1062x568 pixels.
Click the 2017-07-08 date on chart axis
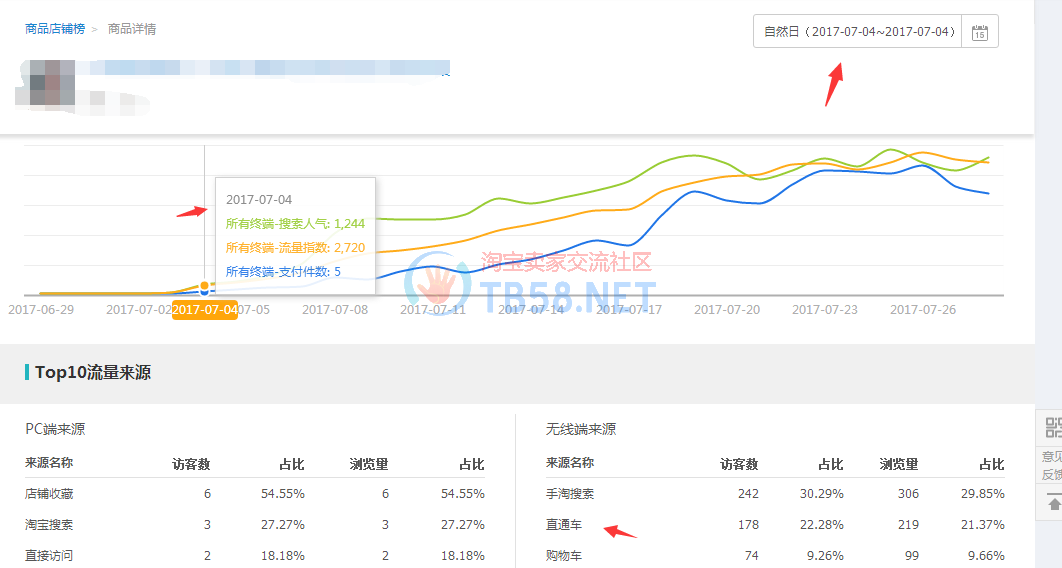335,310
